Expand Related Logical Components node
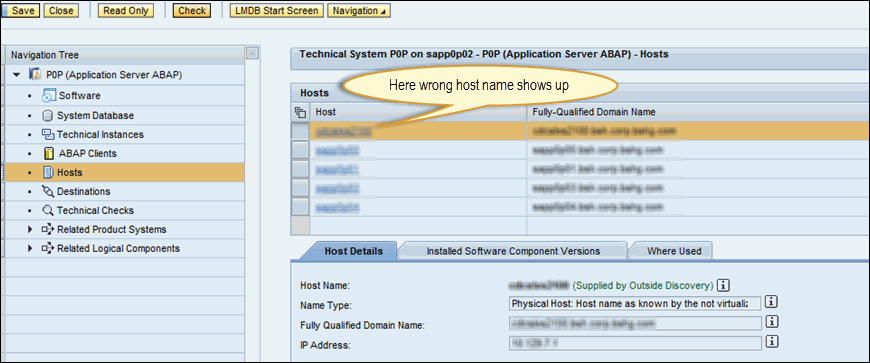The width and height of the screenshot is (870, 363). point(30,248)
